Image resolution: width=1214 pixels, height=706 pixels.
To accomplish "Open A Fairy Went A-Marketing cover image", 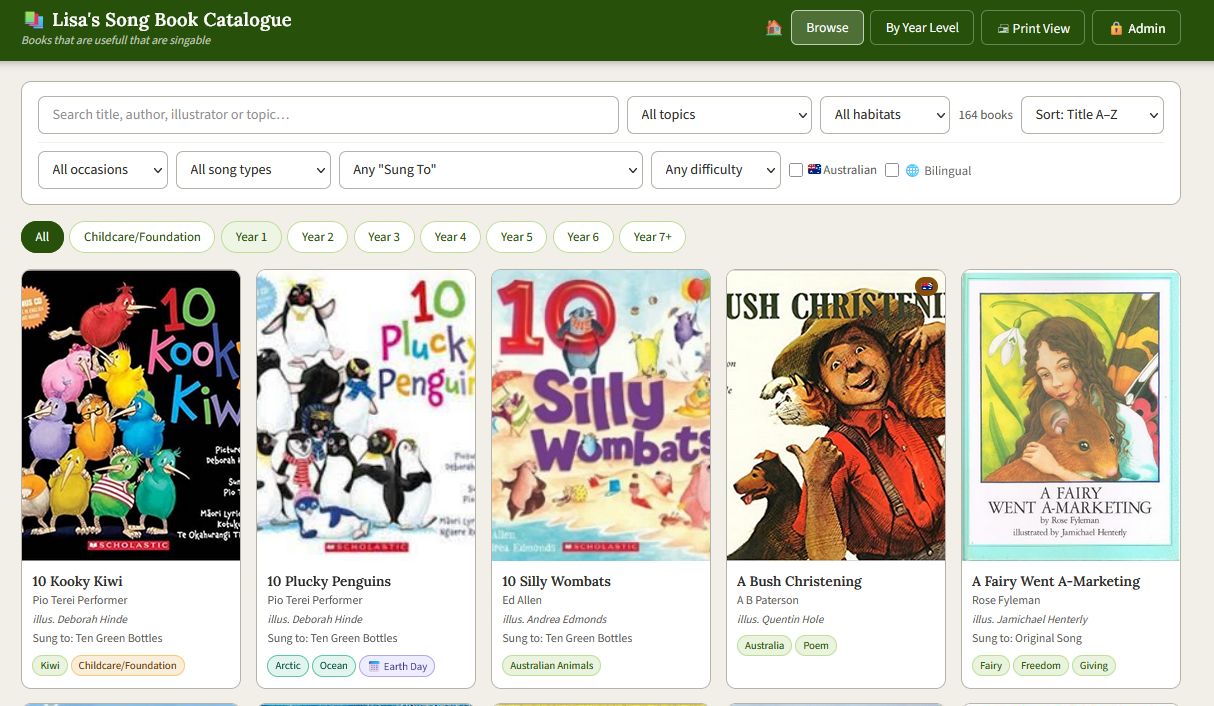I will click(x=1071, y=415).
